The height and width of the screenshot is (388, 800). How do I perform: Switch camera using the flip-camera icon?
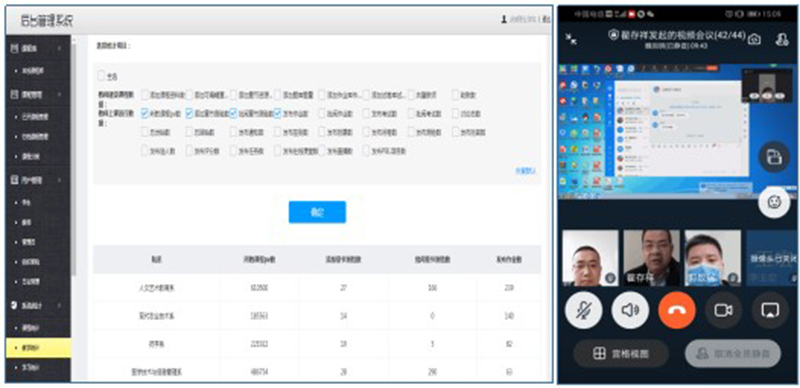coord(754,39)
